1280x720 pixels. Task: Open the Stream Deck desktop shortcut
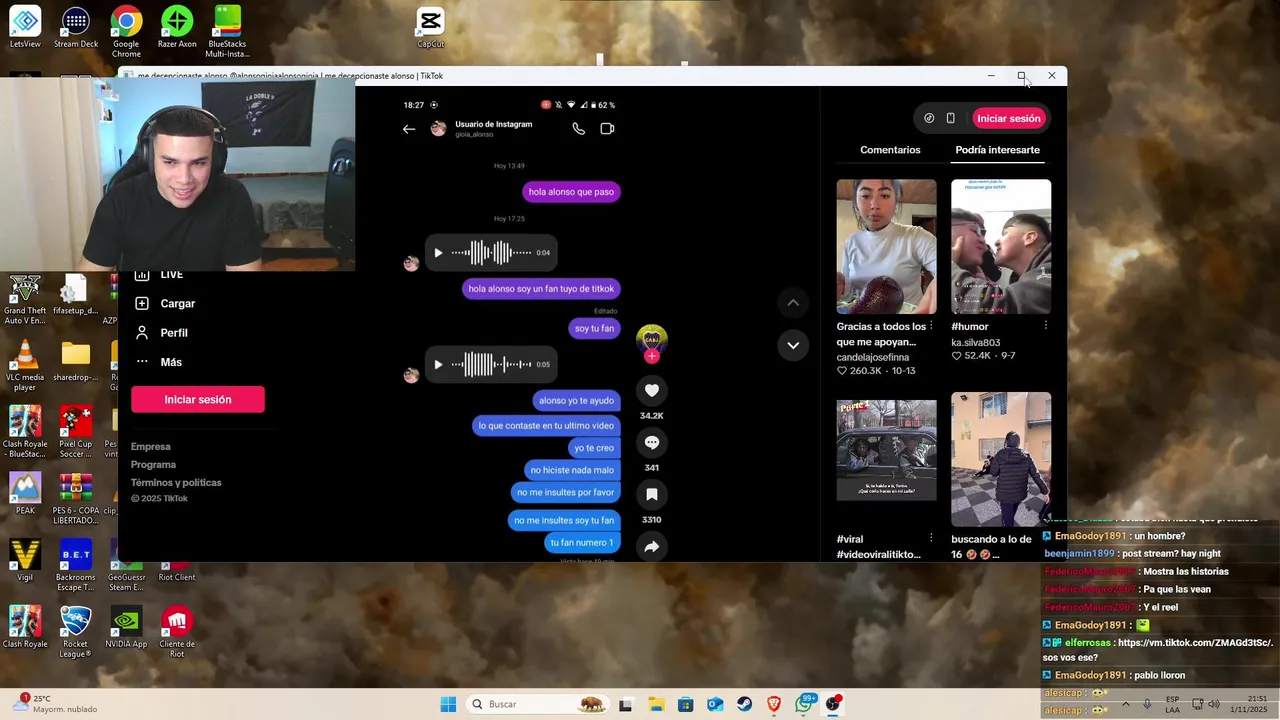(x=76, y=28)
